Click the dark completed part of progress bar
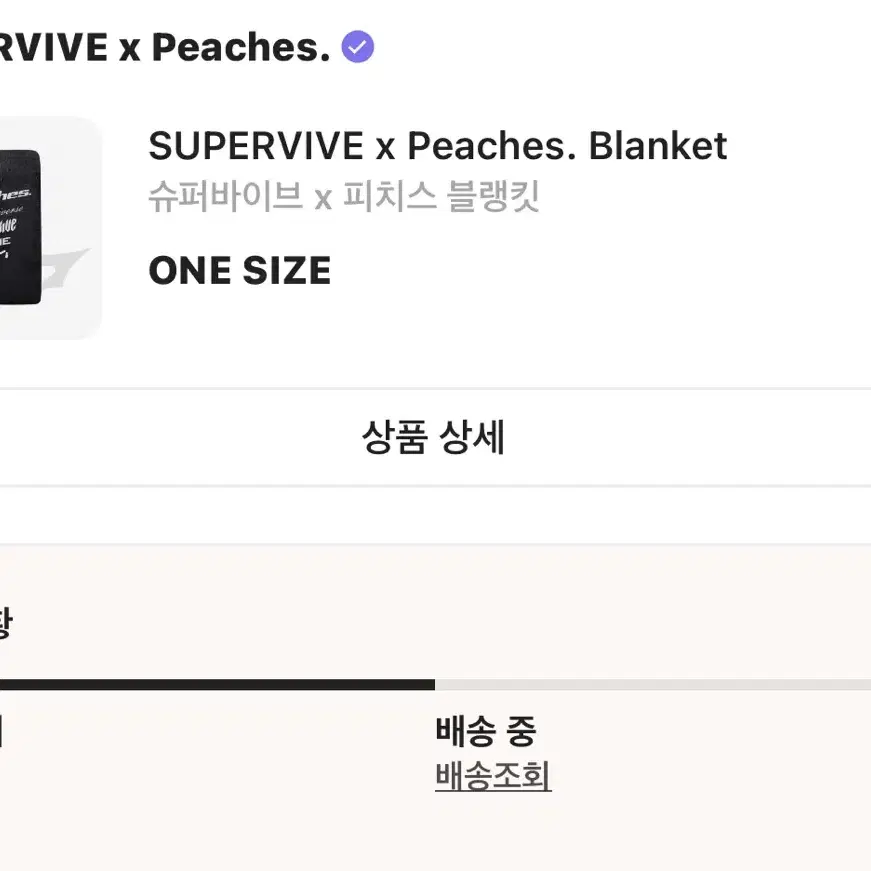This screenshot has width=871, height=871. click(217, 684)
